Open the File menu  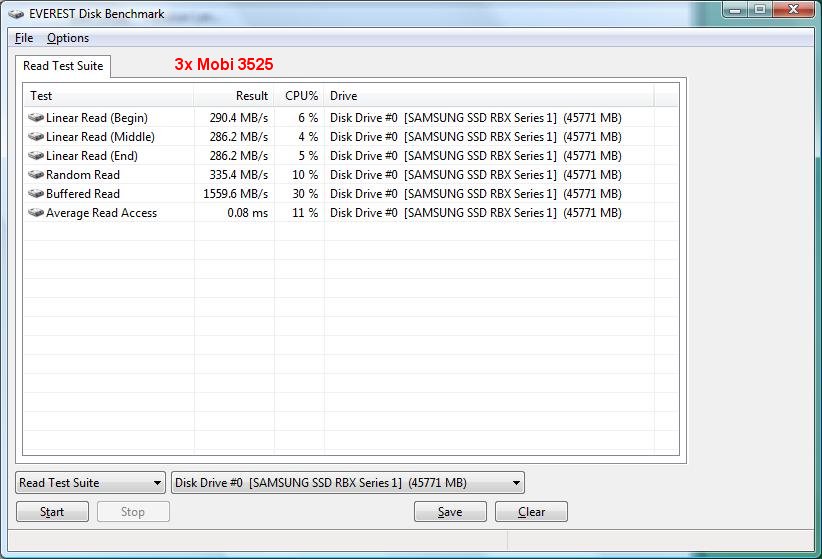click(x=24, y=38)
